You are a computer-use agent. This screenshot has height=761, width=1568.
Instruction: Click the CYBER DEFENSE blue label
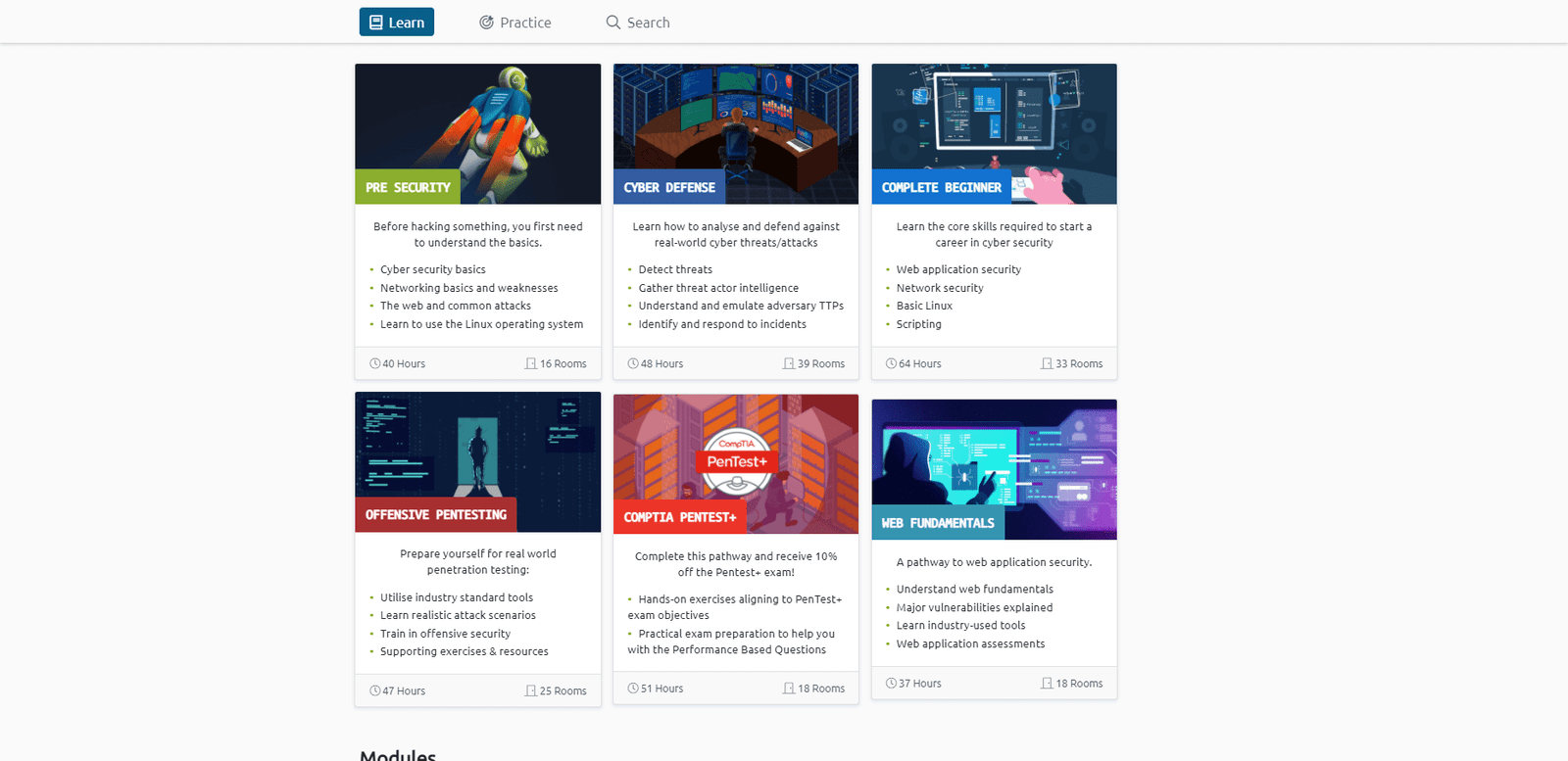[x=669, y=187]
